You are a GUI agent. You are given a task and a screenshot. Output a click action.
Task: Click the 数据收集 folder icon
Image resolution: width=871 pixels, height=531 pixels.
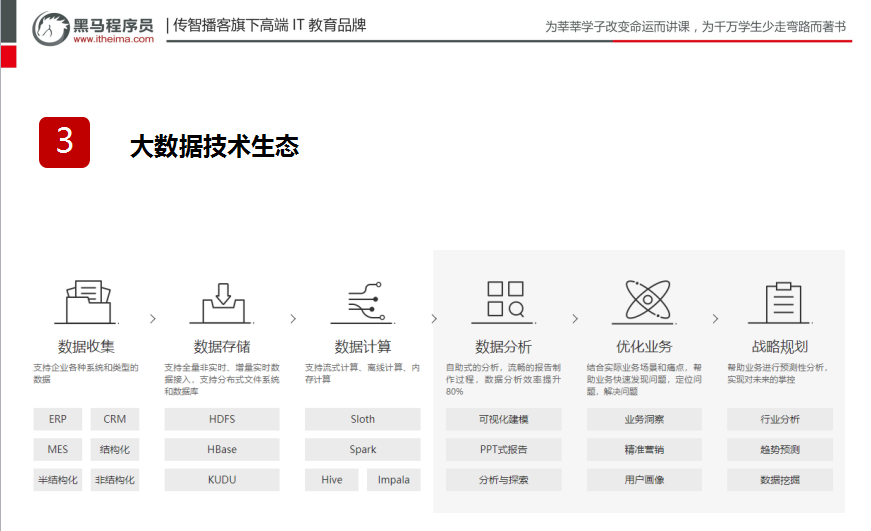pos(86,300)
